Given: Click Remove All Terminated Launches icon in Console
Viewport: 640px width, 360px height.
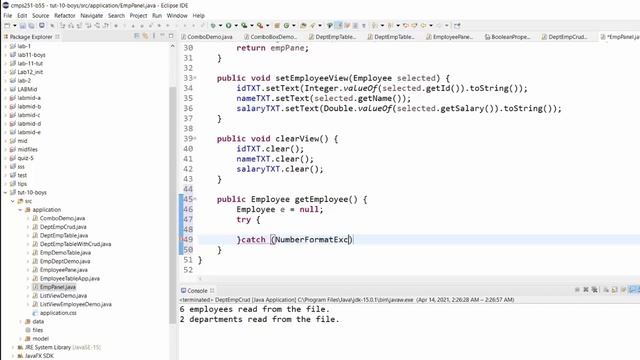Looking at the screenshot, I should 595,290.
